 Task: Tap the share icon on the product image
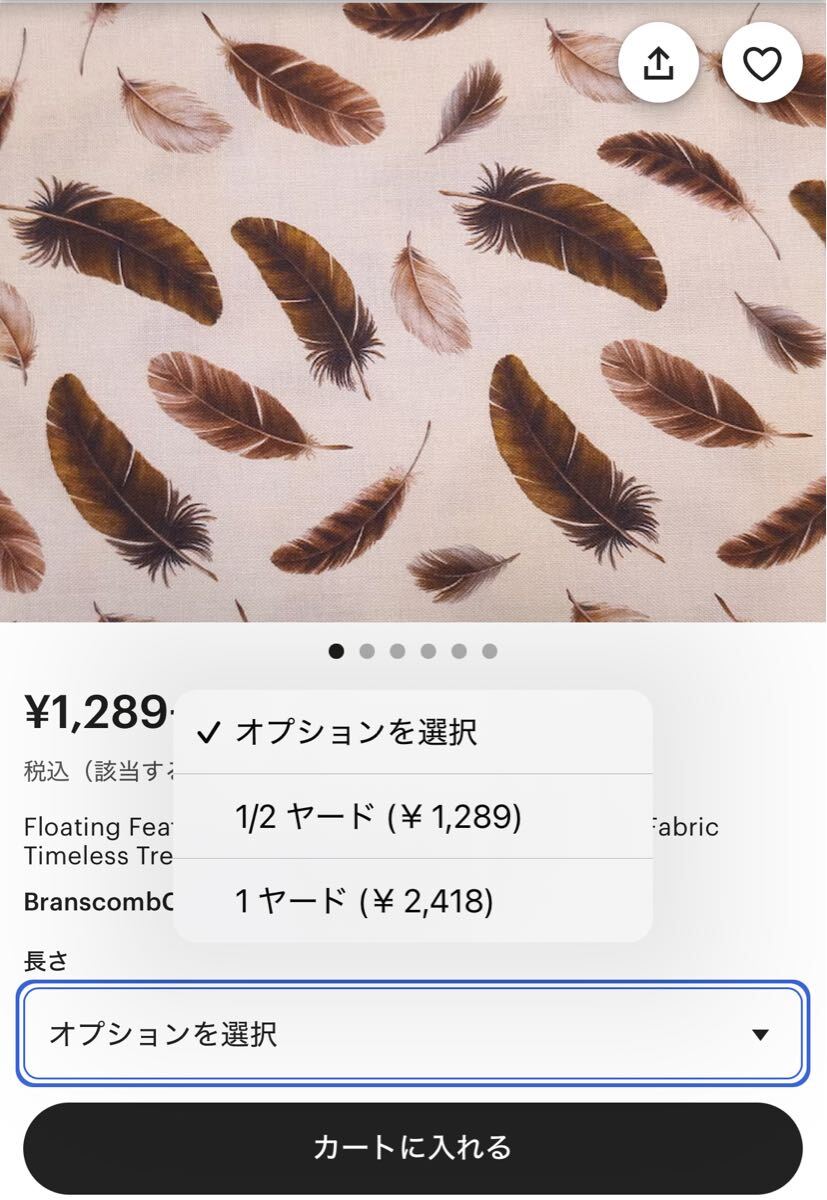pyautogui.click(x=658, y=64)
